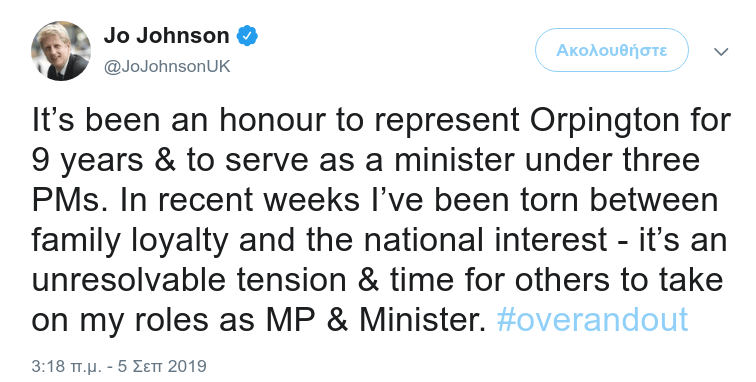Click 'unresolvable tension' in the tweet text
This screenshot has width=756, height=382.
tap(189, 280)
